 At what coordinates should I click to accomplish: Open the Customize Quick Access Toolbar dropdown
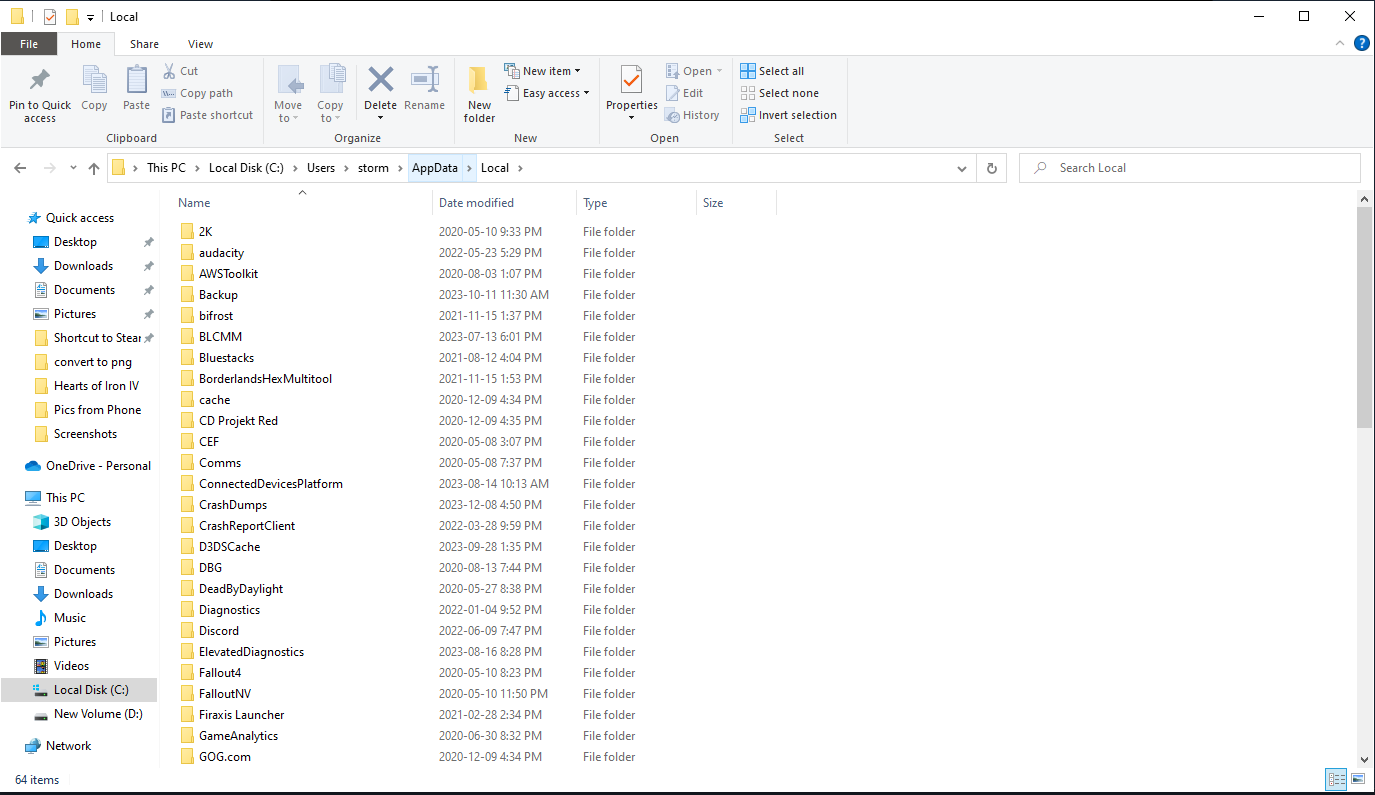coord(90,17)
